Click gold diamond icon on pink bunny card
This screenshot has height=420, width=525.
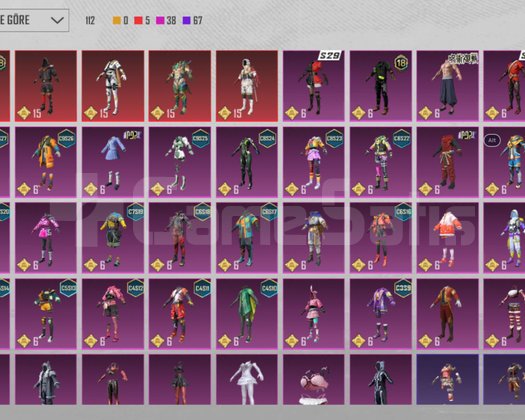pos(292,341)
